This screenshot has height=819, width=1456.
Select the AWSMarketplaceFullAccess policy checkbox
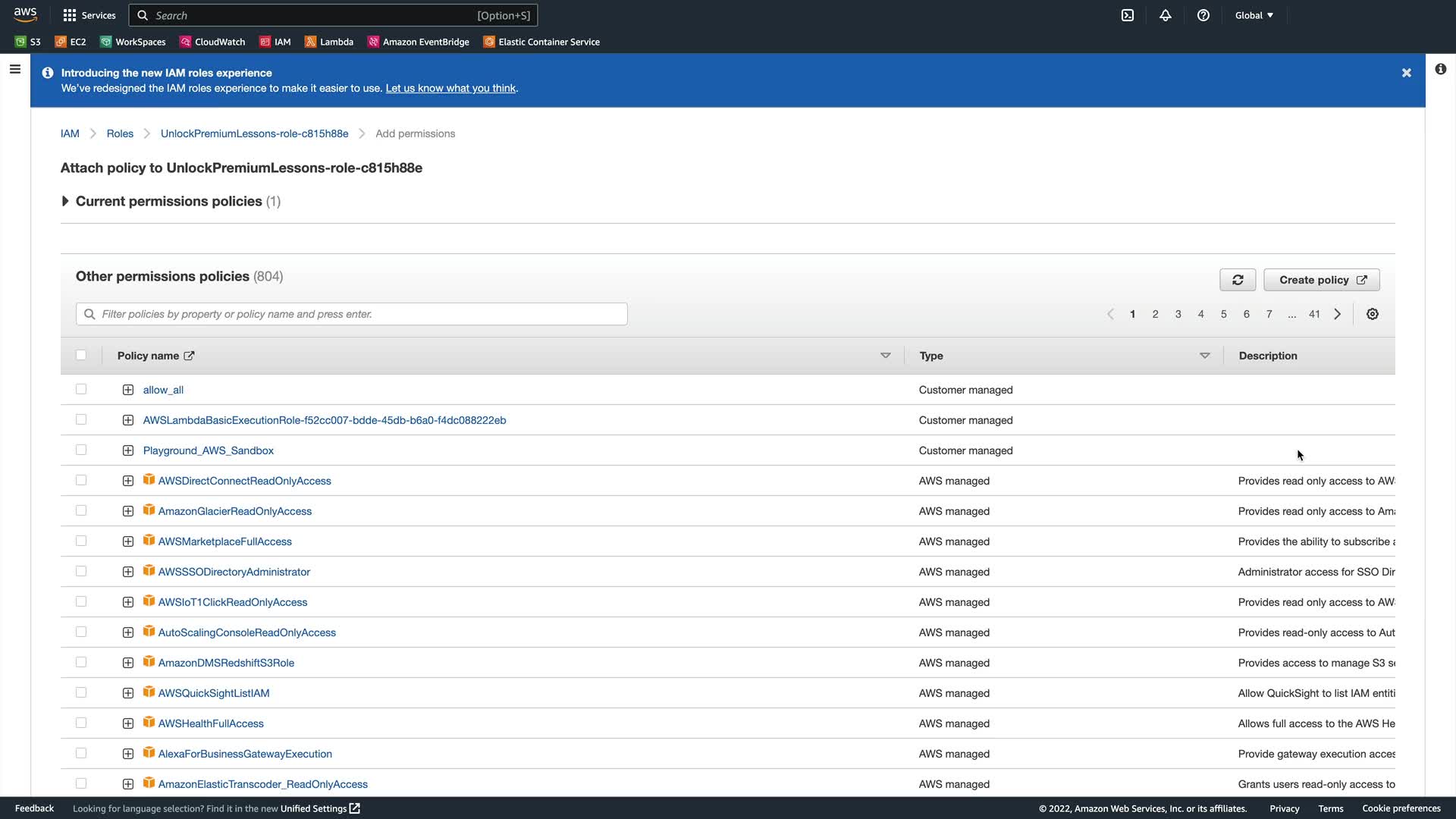coord(81,541)
